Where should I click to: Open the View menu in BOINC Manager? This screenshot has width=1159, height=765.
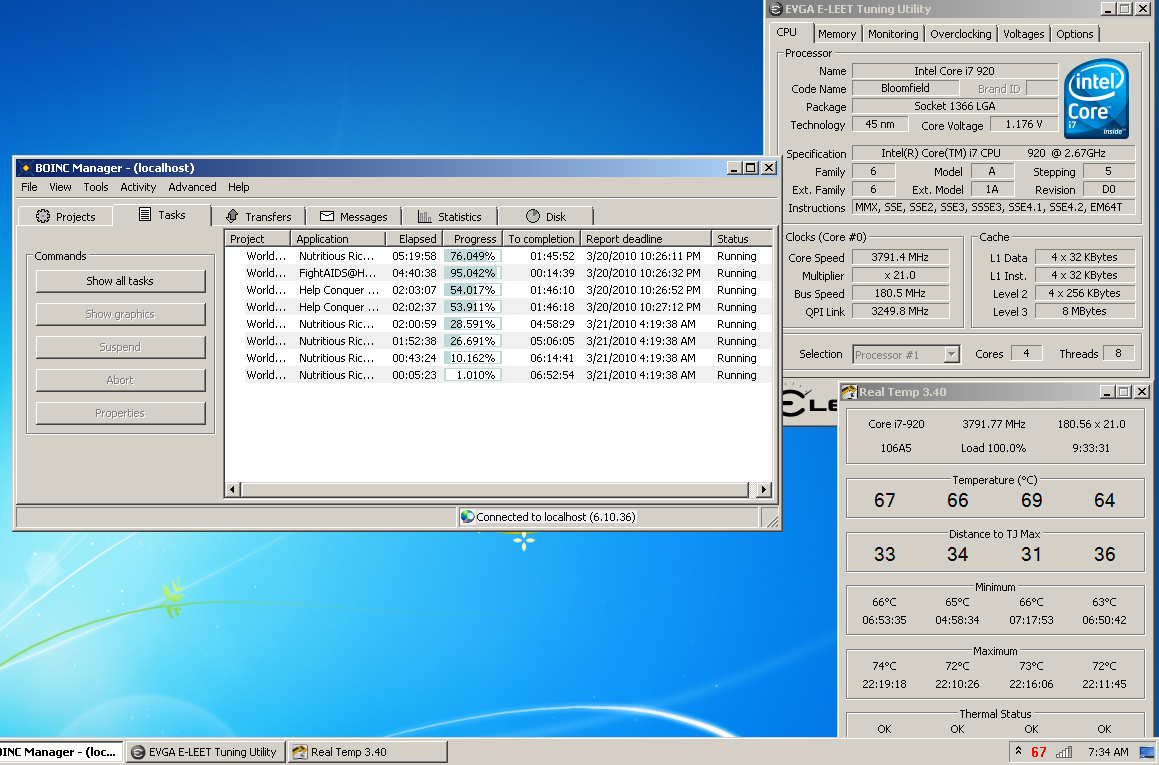pyautogui.click(x=60, y=187)
